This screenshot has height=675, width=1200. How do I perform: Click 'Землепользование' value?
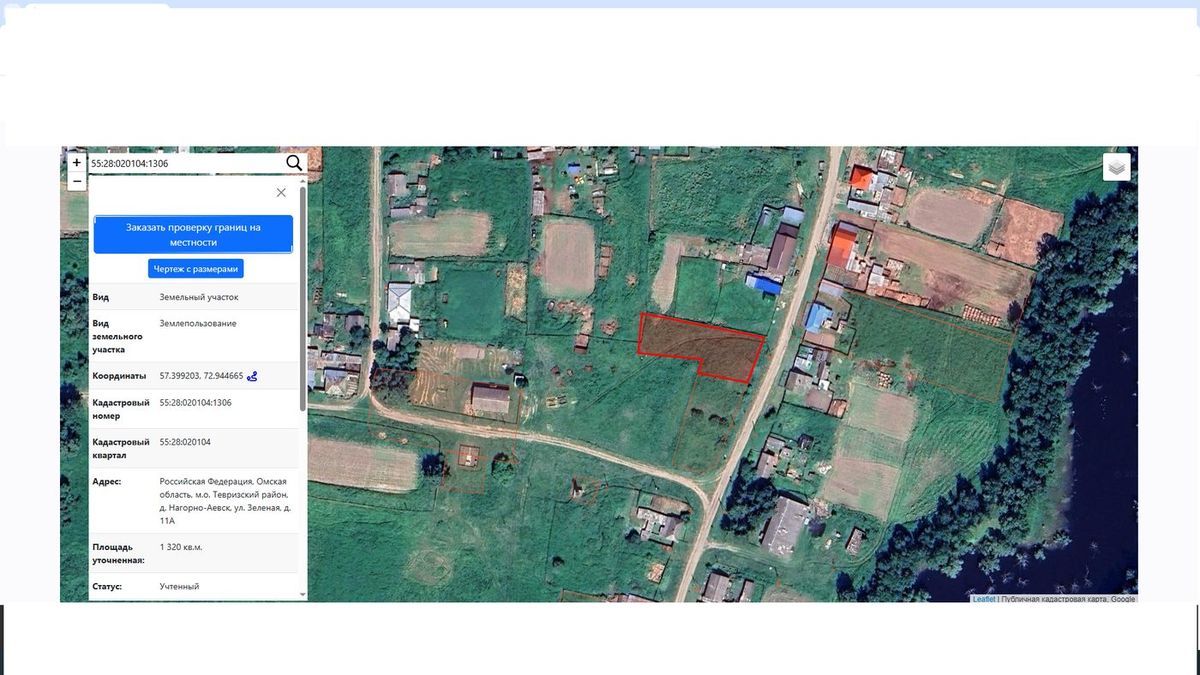198,323
